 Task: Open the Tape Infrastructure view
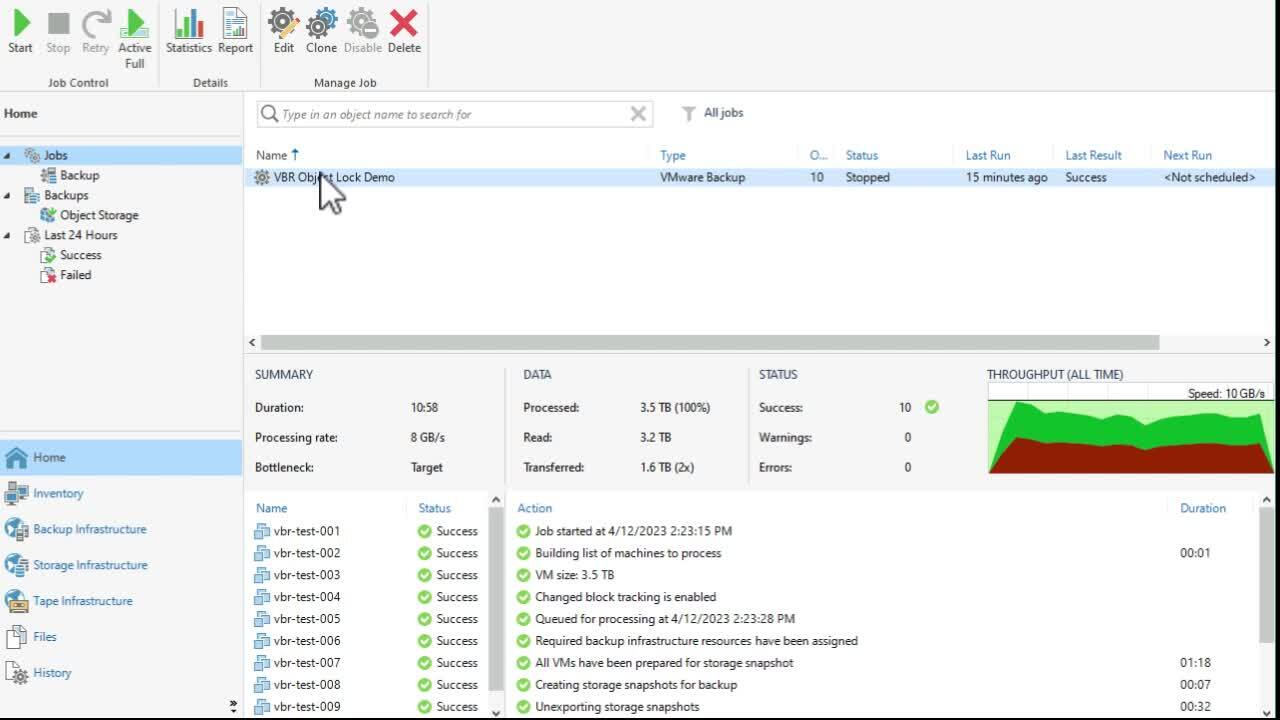point(82,600)
